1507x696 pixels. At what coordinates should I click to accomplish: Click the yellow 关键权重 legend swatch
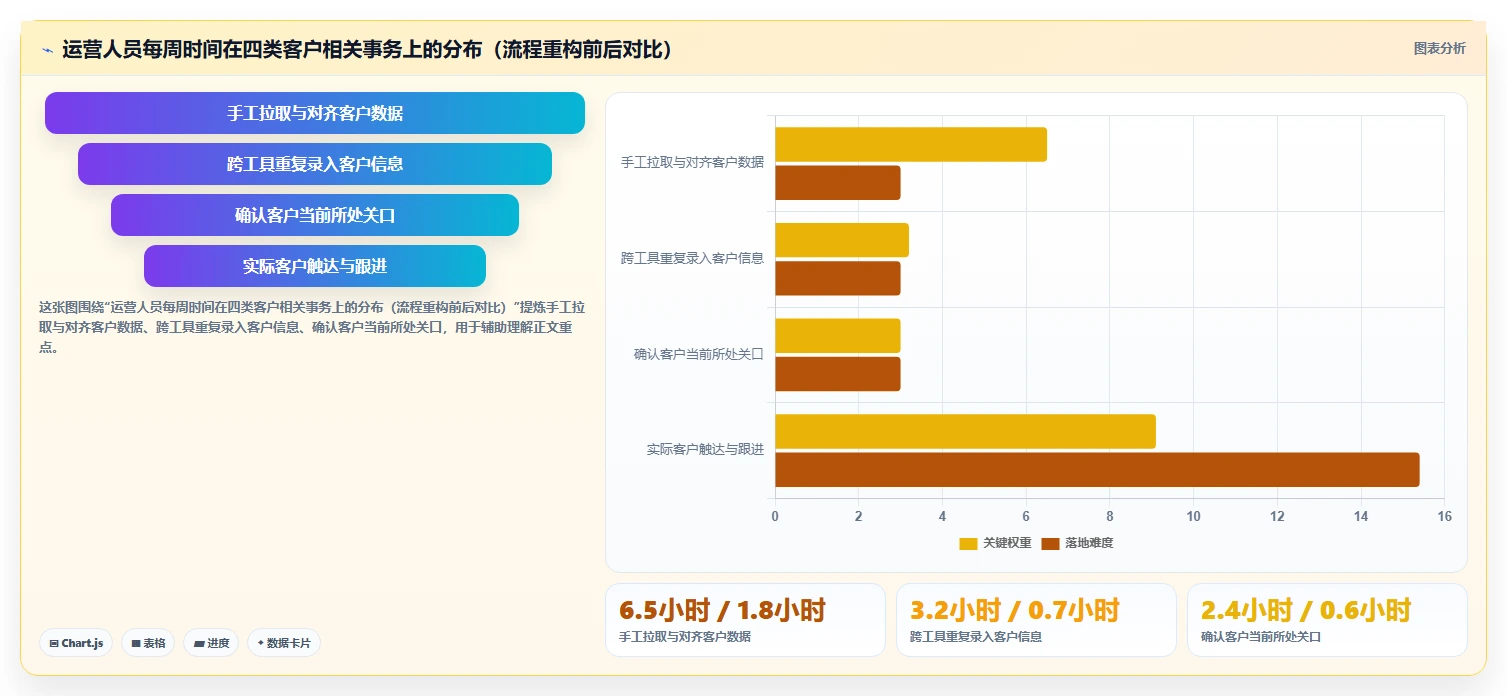pos(968,544)
